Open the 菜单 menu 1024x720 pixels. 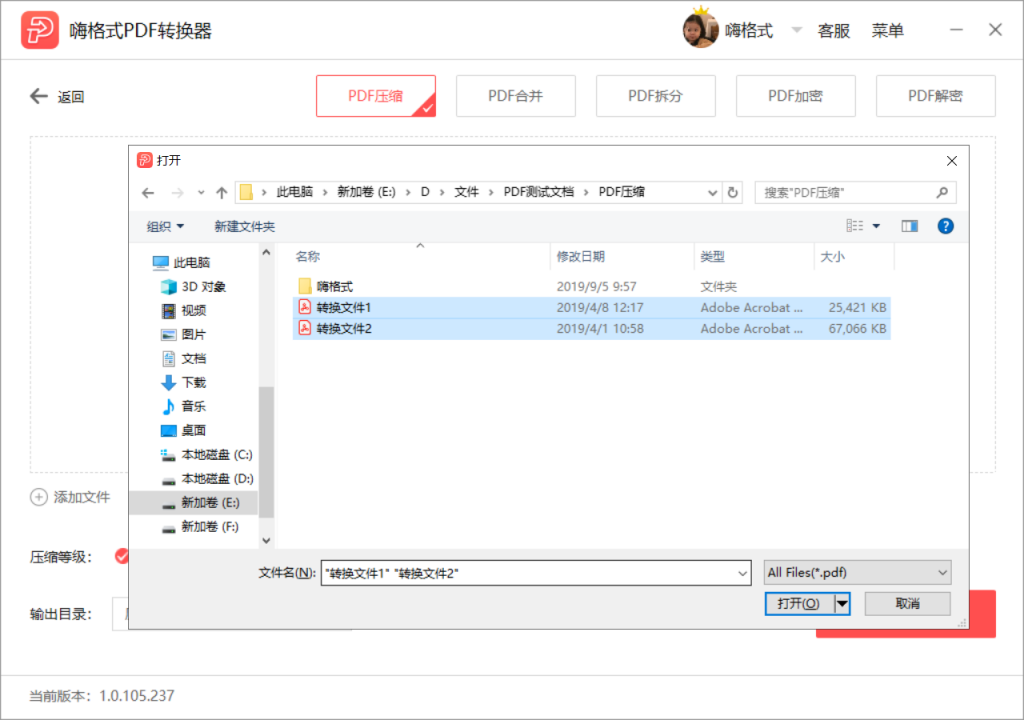pyautogui.click(x=888, y=31)
